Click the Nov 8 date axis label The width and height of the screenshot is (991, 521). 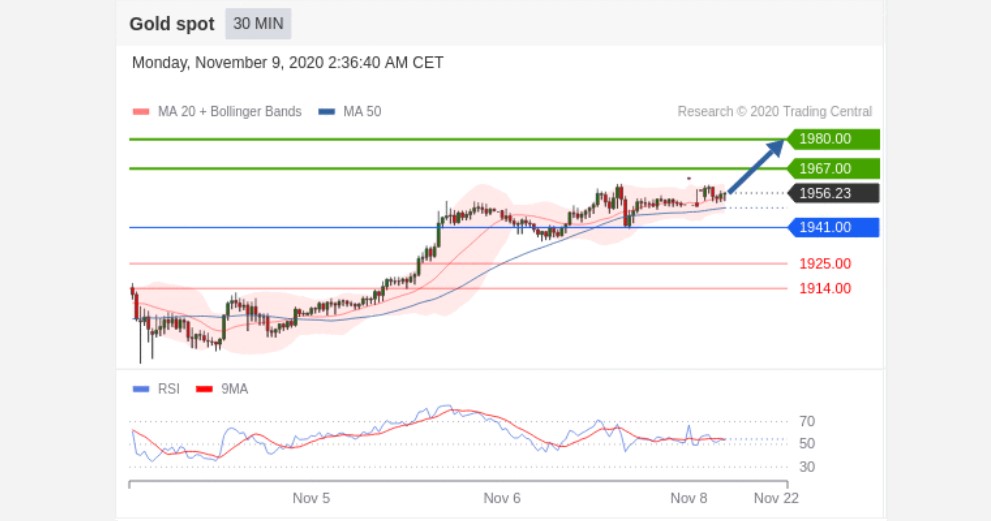pos(689,498)
